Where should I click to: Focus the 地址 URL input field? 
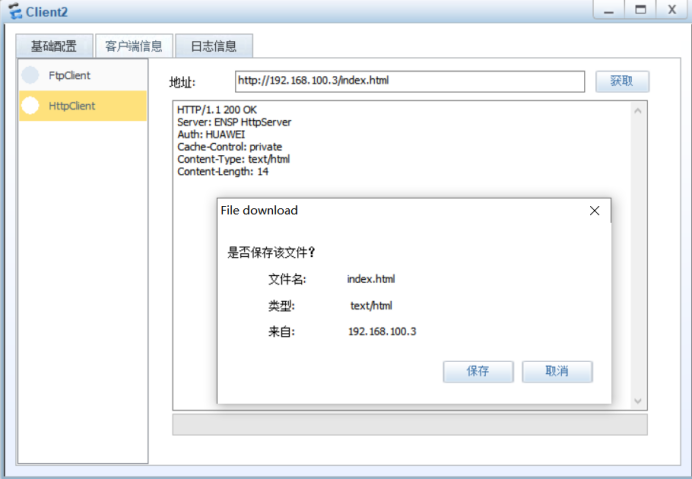pos(410,81)
